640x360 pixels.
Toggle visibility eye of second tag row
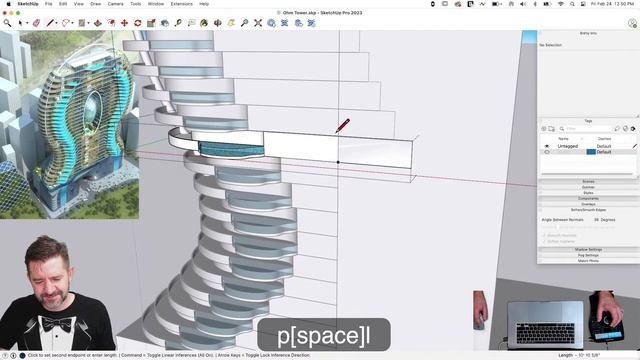point(547,152)
